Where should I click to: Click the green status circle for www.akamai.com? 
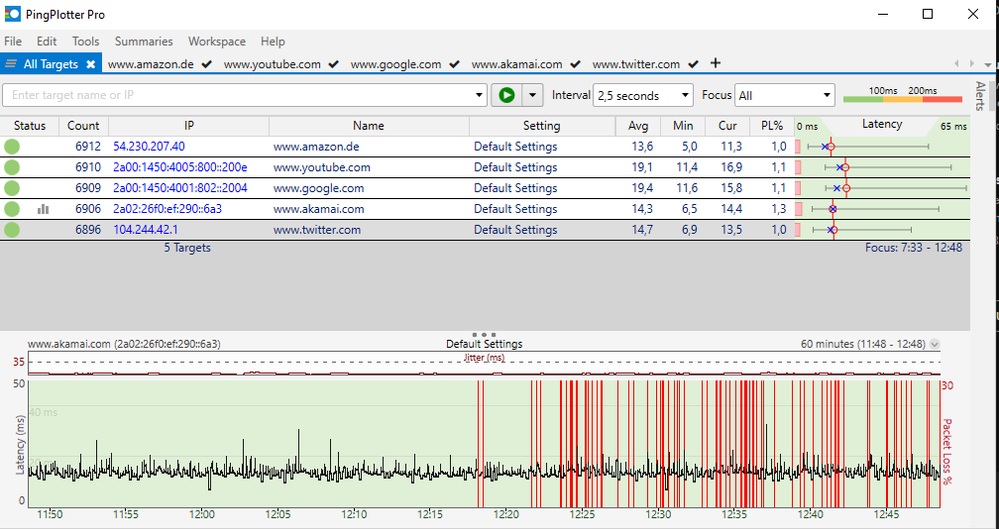point(11,209)
